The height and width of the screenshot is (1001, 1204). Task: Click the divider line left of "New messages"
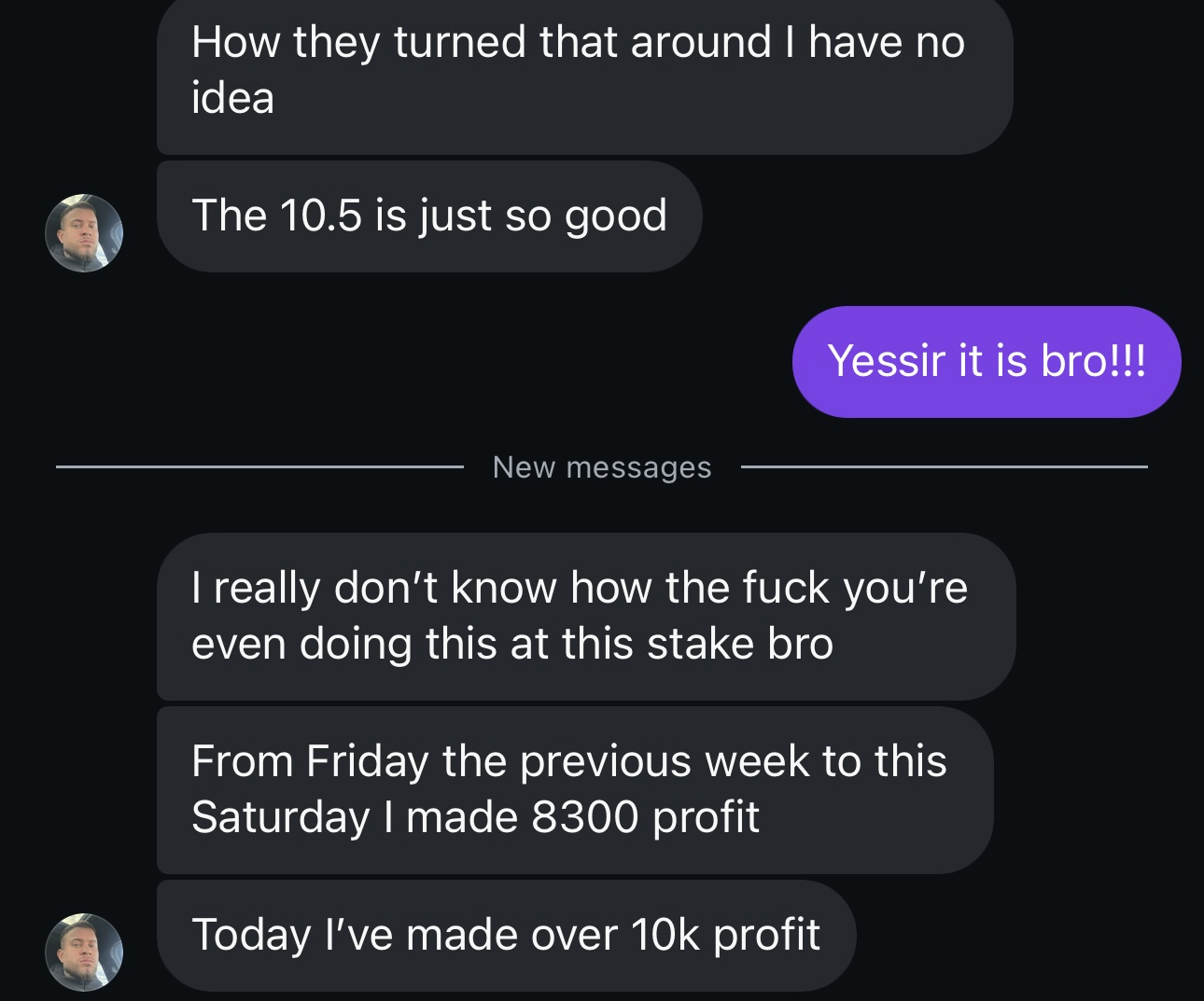click(259, 466)
